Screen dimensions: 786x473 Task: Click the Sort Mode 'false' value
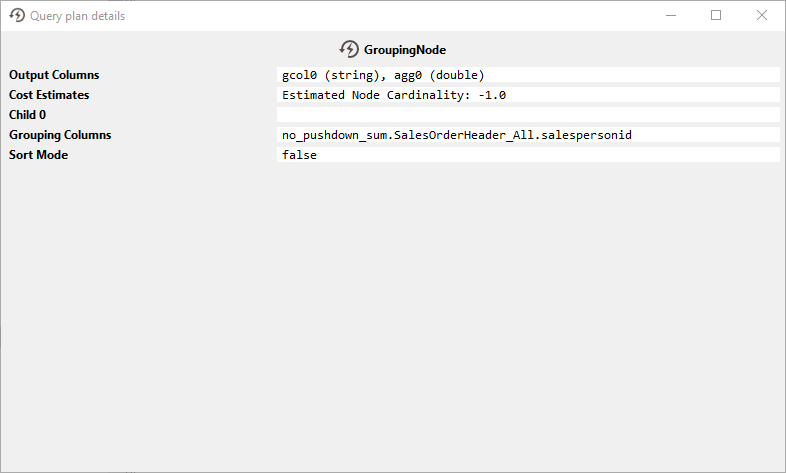[299, 155]
